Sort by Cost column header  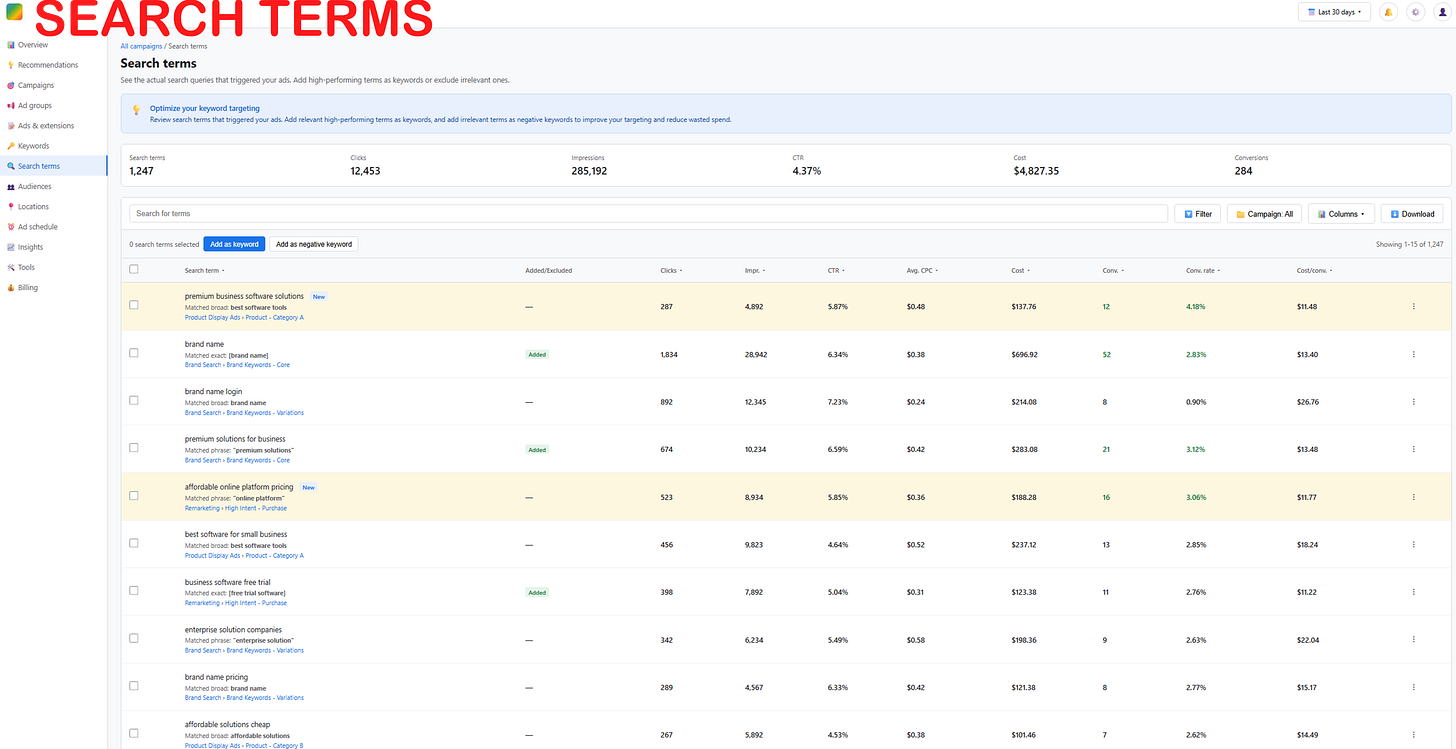pyautogui.click(x=1019, y=270)
